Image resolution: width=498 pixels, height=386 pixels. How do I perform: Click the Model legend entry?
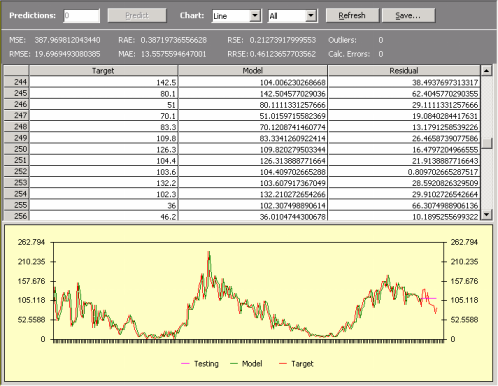pos(246,364)
